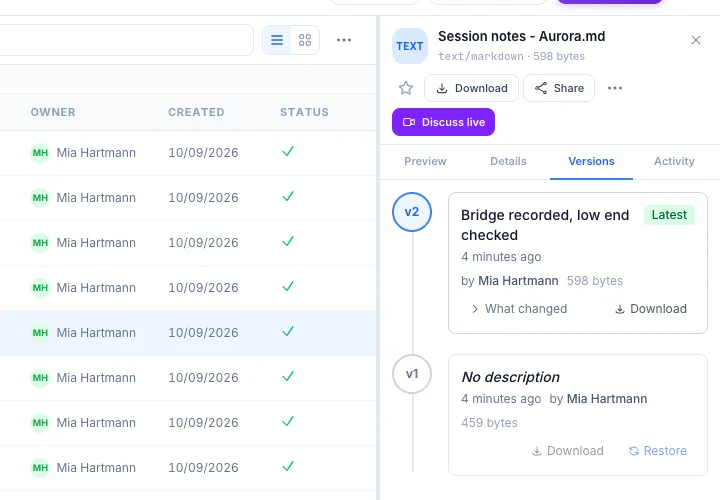Click the status checkmark in highlighted row

coord(288,331)
